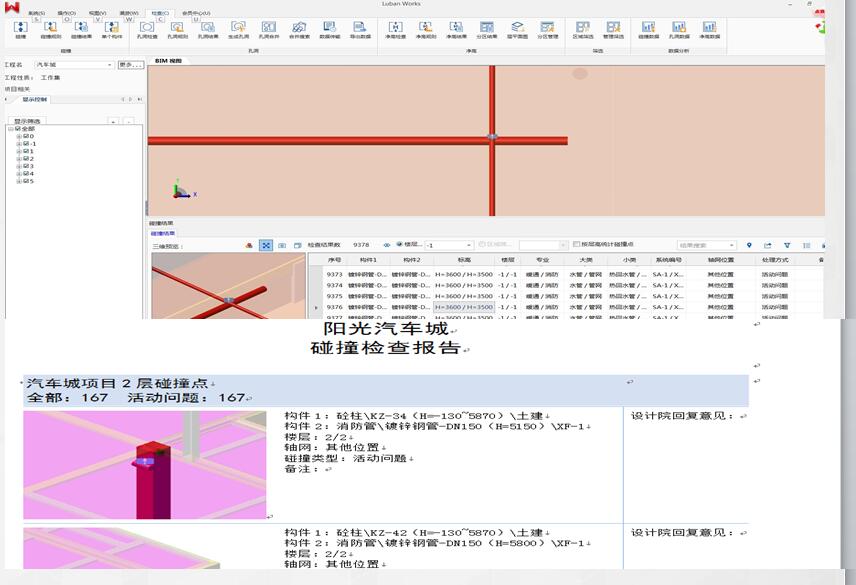Click the 区域筛选 region filter icon
The height and width of the screenshot is (585, 856).
[582, 29]
